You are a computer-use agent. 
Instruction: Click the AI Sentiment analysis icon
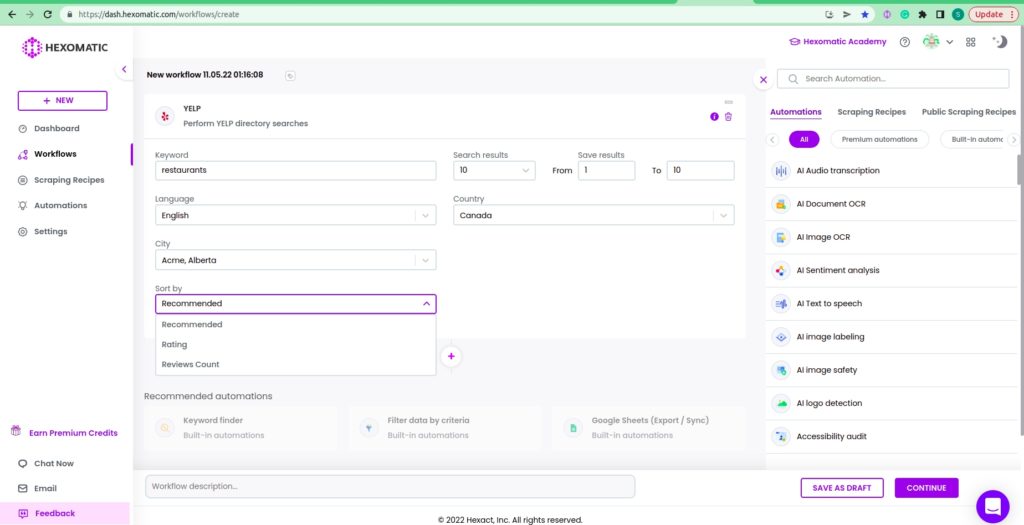click(x=780, y=270)
